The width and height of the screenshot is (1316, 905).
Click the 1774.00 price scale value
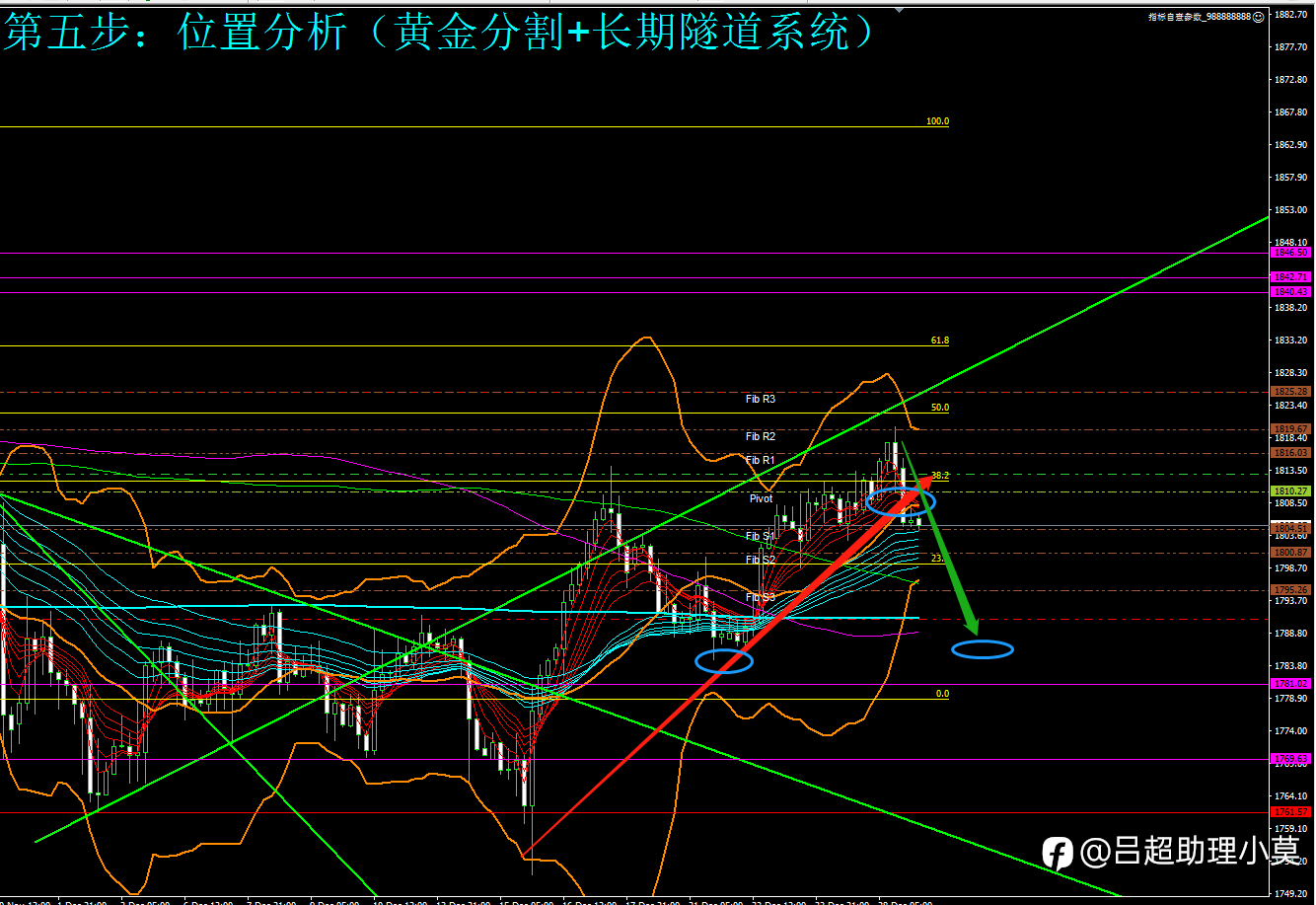pos(1292,731)
